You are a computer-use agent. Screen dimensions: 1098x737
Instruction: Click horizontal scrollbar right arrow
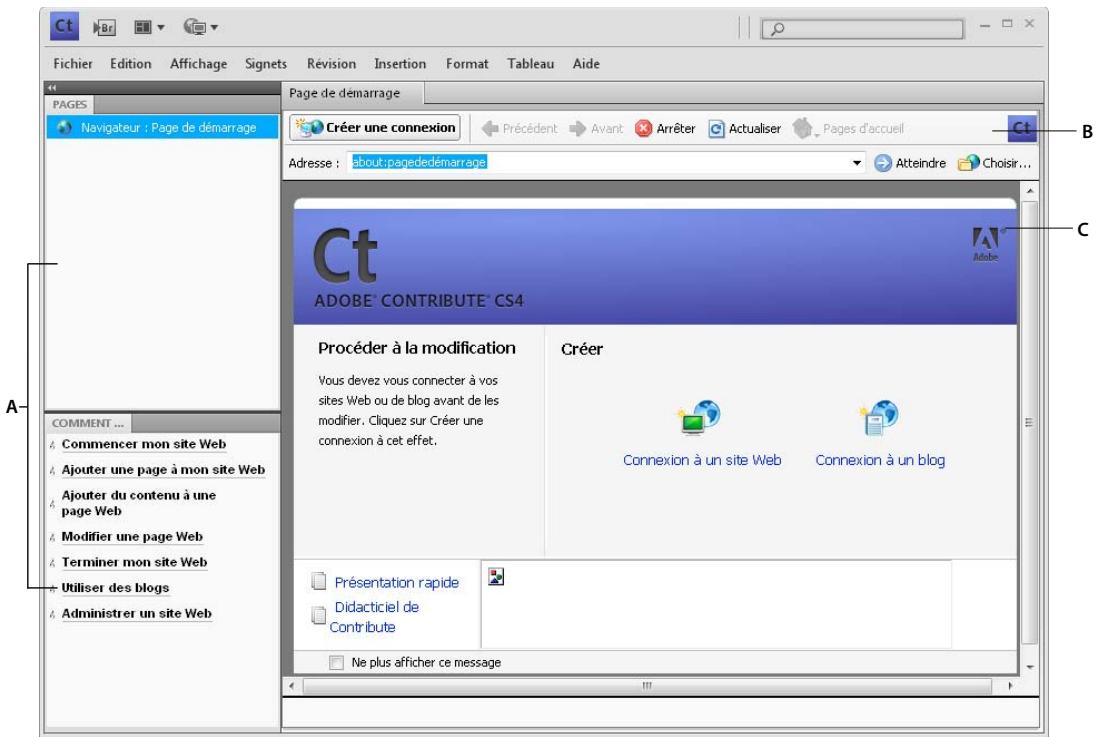pos(1010,686)
